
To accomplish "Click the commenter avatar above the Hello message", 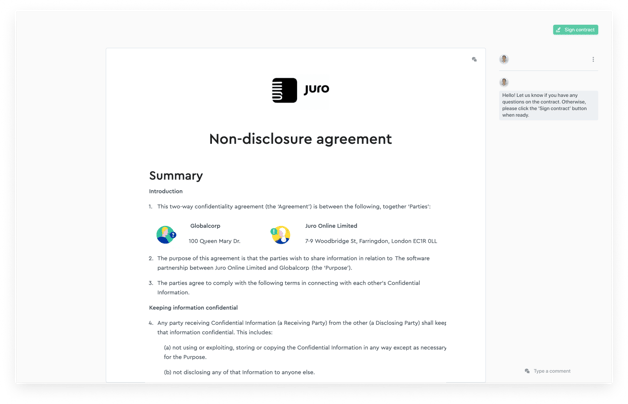I will coord(504,82).
